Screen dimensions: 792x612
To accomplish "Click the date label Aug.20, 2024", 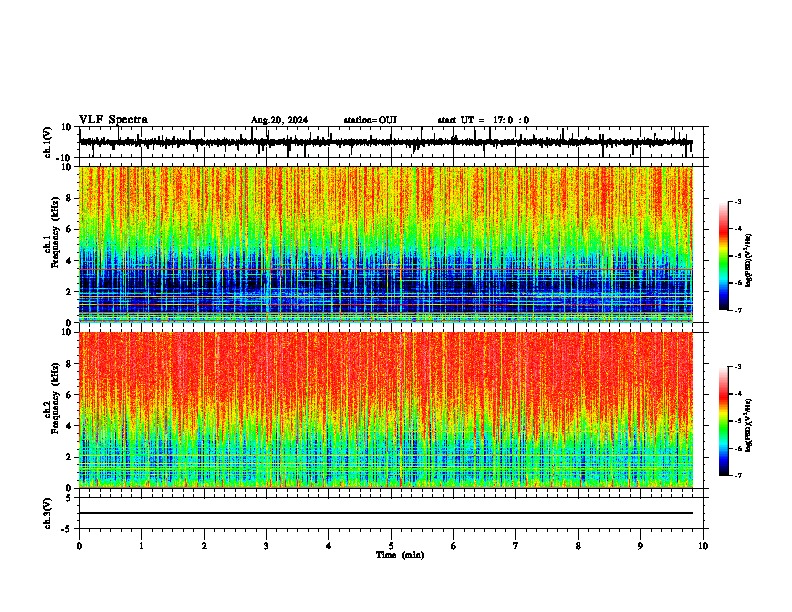I will click(x=279, y=120).
